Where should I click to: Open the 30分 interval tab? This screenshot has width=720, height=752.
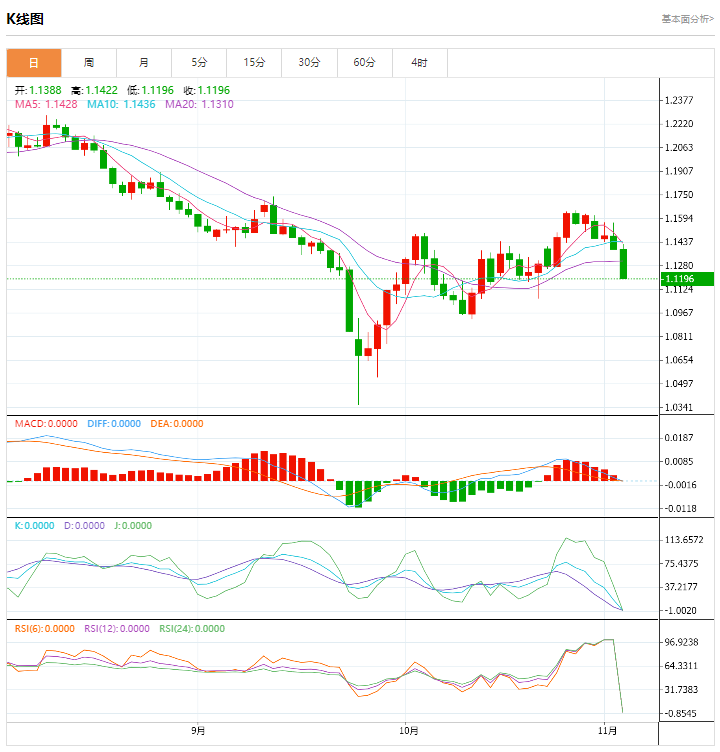[309, 63]
